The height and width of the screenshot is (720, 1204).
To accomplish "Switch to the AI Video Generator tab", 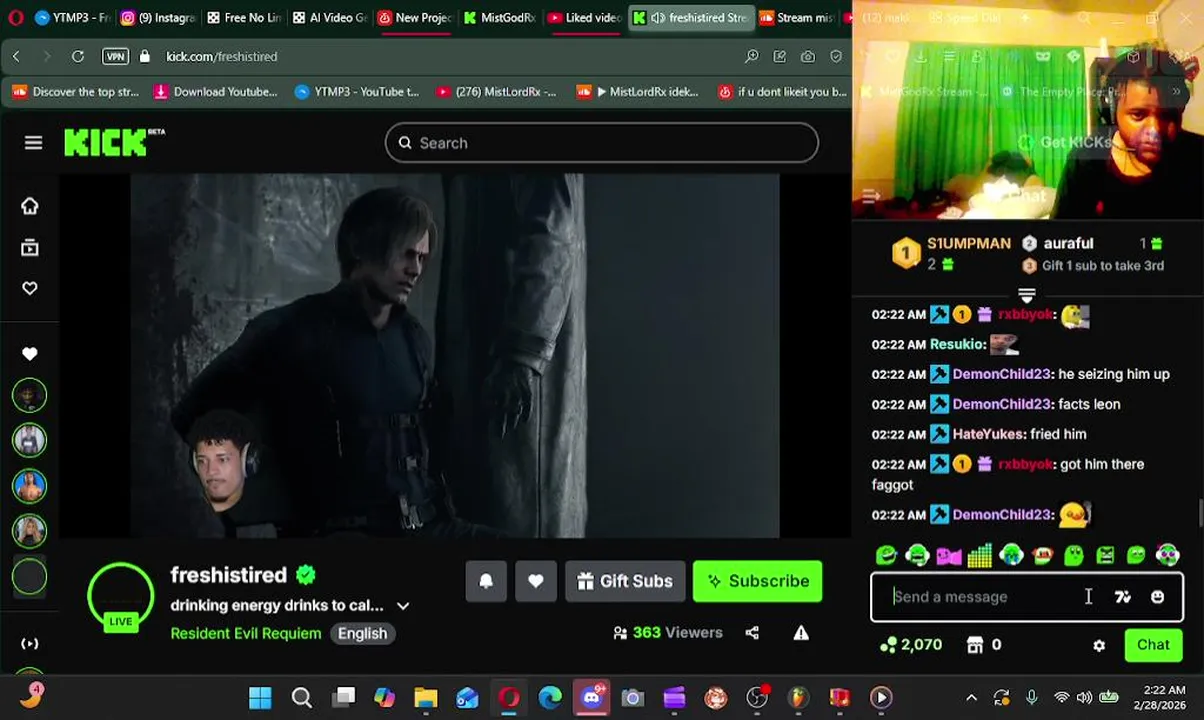I will pos(330,17).
